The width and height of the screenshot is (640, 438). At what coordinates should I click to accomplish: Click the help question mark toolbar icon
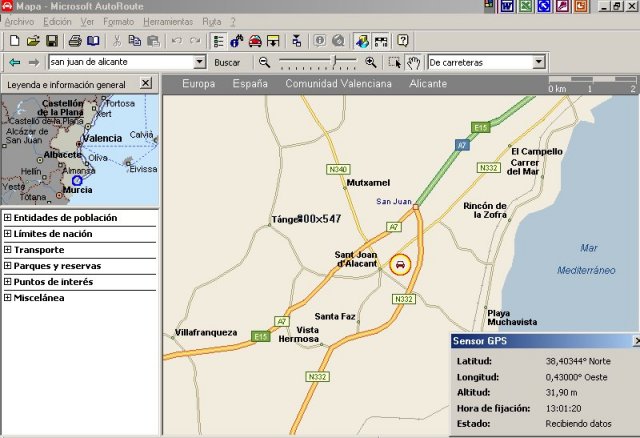402,41
